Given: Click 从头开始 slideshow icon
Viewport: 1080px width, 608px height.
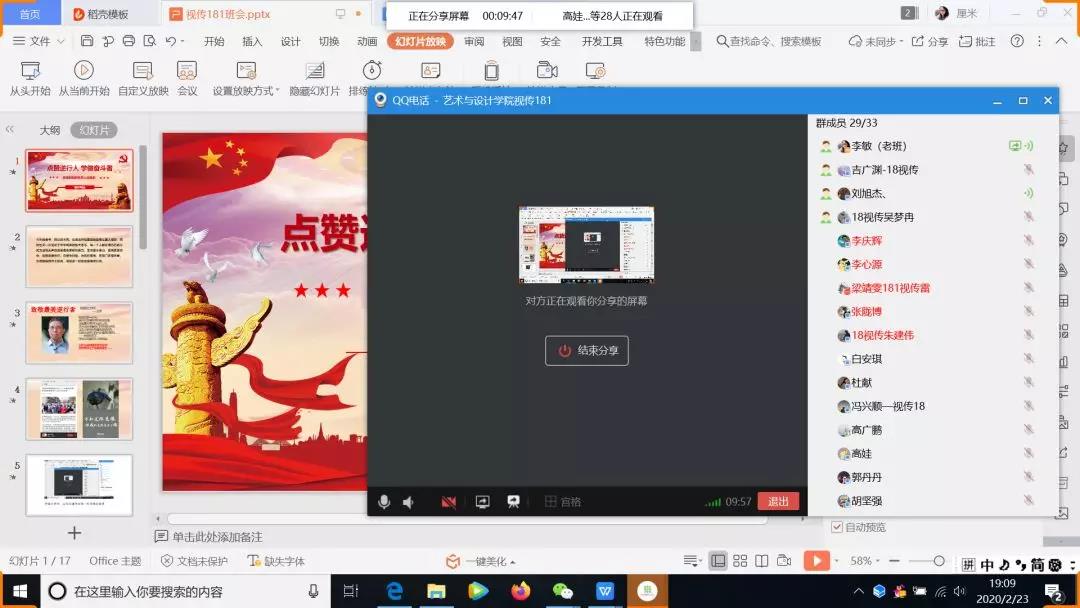Looking at the screenshot, I should coord(30,71).
